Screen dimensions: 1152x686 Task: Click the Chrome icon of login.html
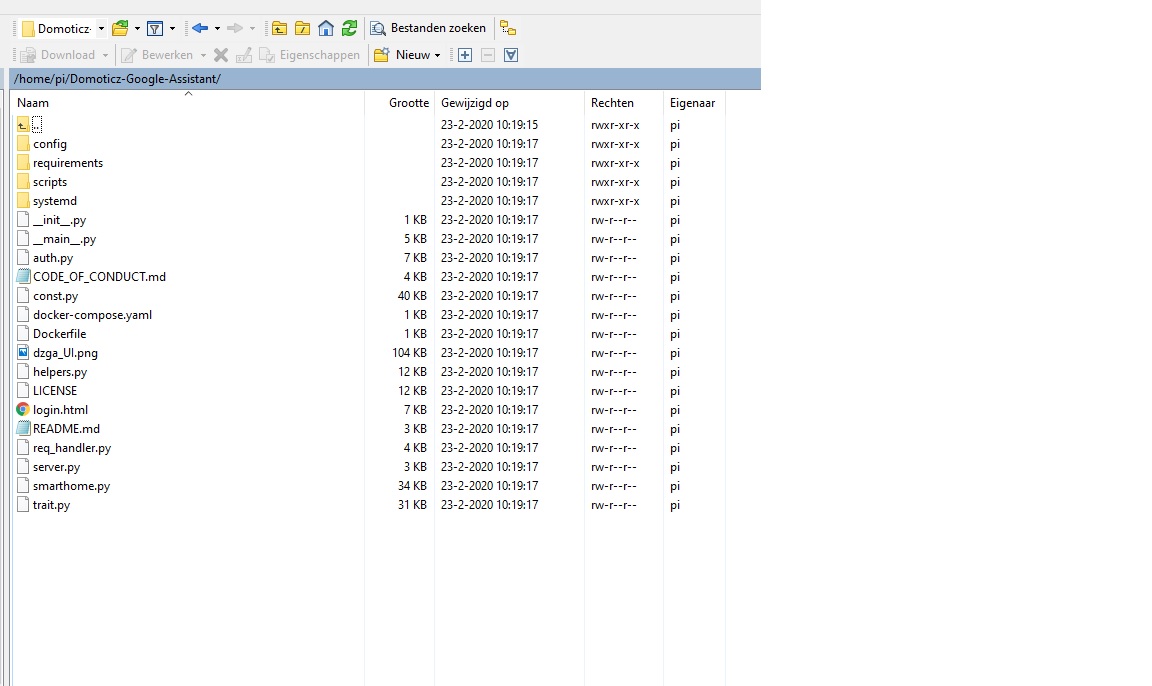23,410
